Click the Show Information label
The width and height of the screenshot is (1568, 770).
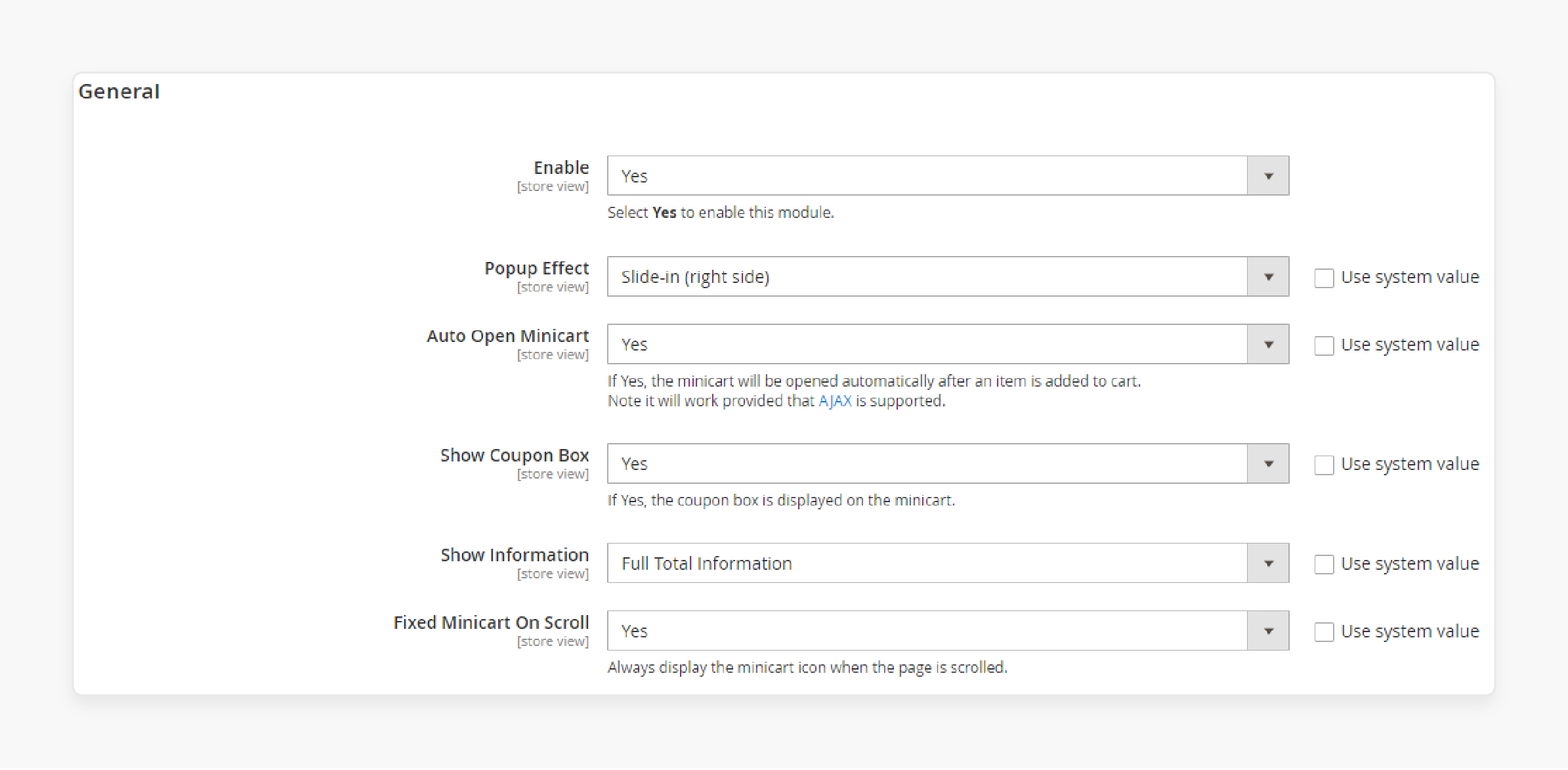[515, 555]
